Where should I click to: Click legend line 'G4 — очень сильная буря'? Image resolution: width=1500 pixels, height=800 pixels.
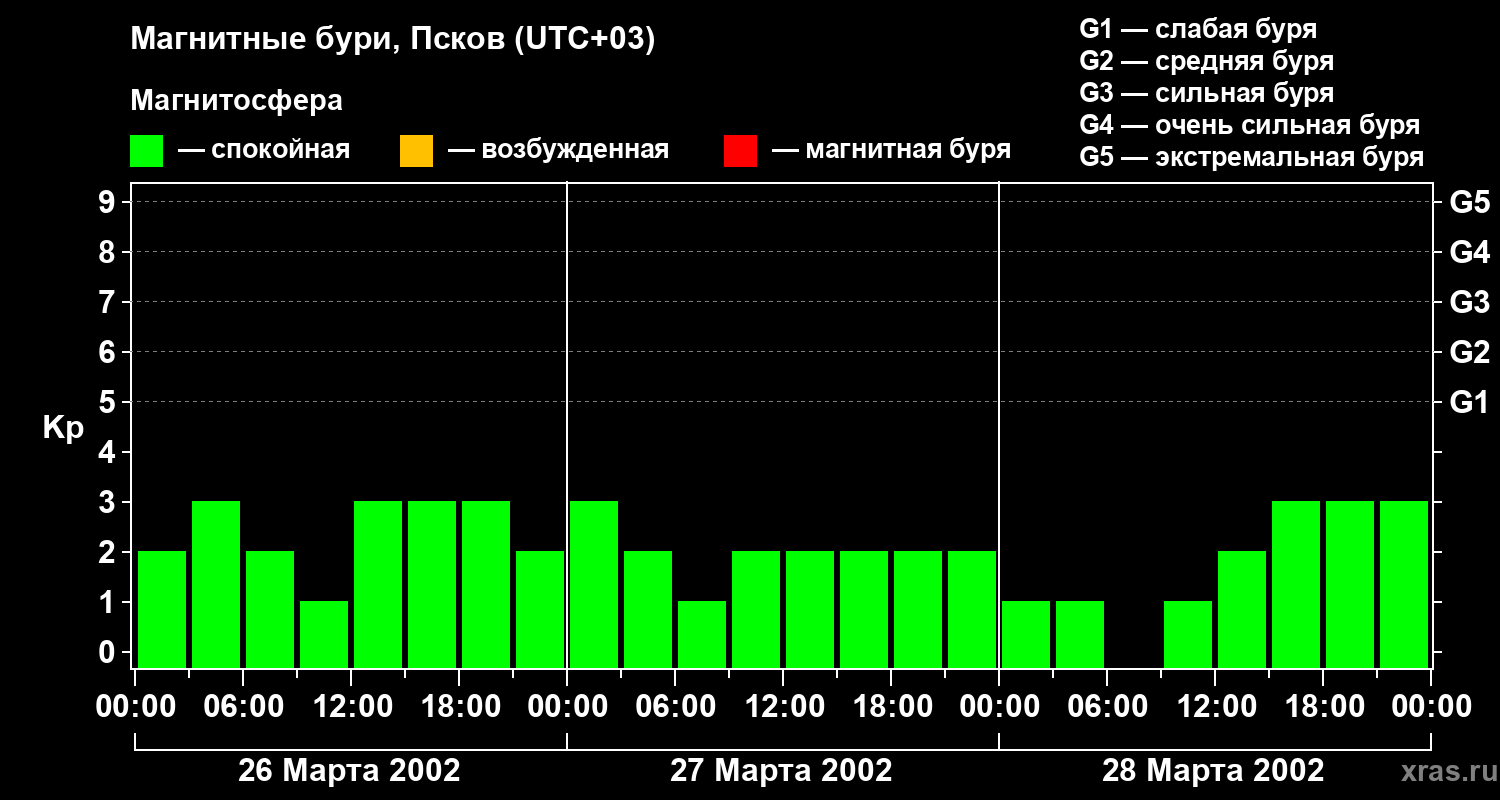[1250, 125]
